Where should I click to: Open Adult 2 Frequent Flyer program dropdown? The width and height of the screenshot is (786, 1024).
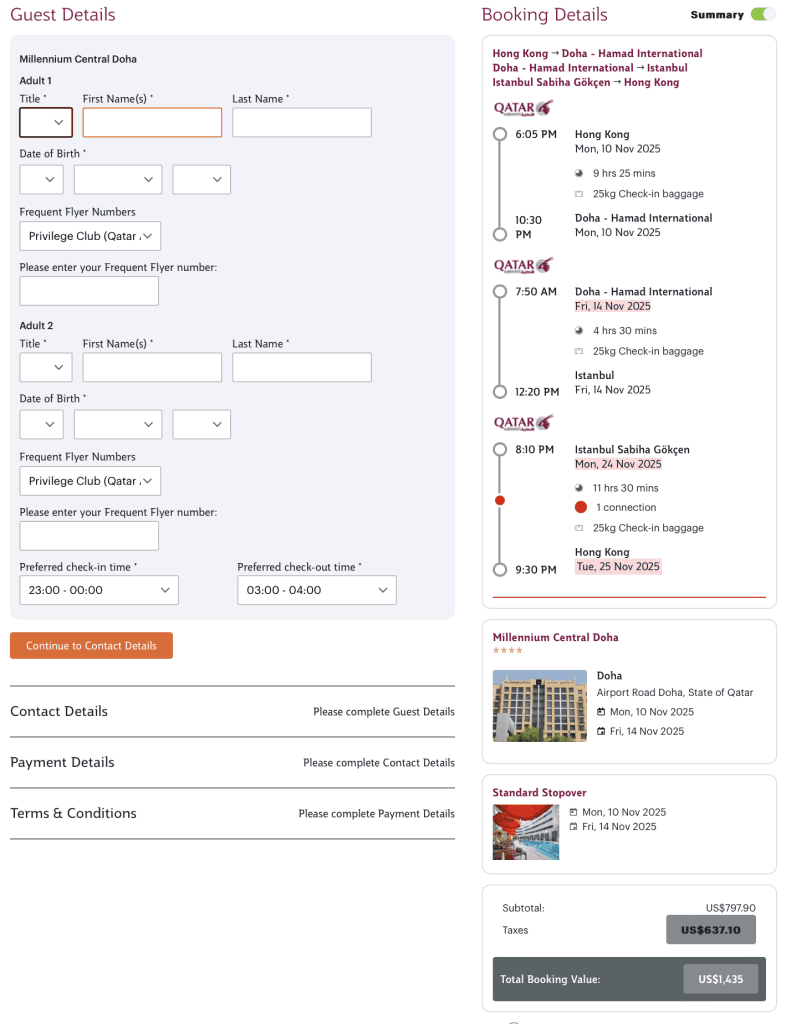[x=90, y=481]
